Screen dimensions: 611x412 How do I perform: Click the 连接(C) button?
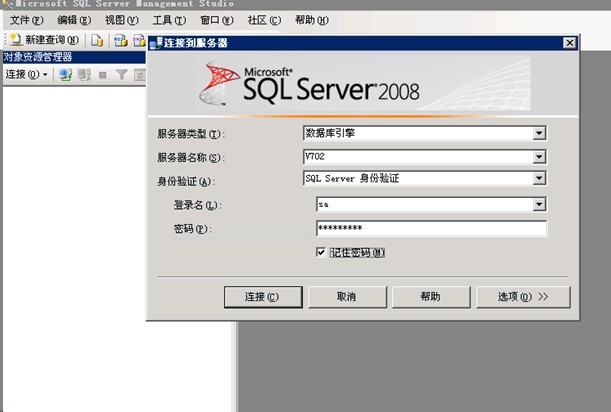point(263,297)
